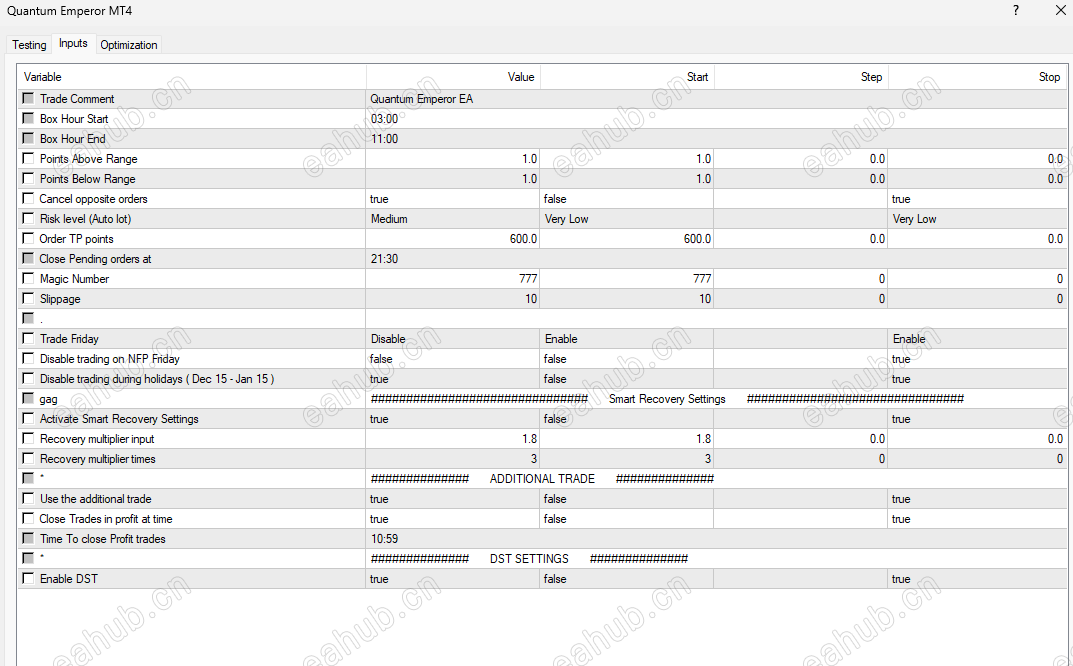Toggle the Slippage checkbox

coord(28,298)
